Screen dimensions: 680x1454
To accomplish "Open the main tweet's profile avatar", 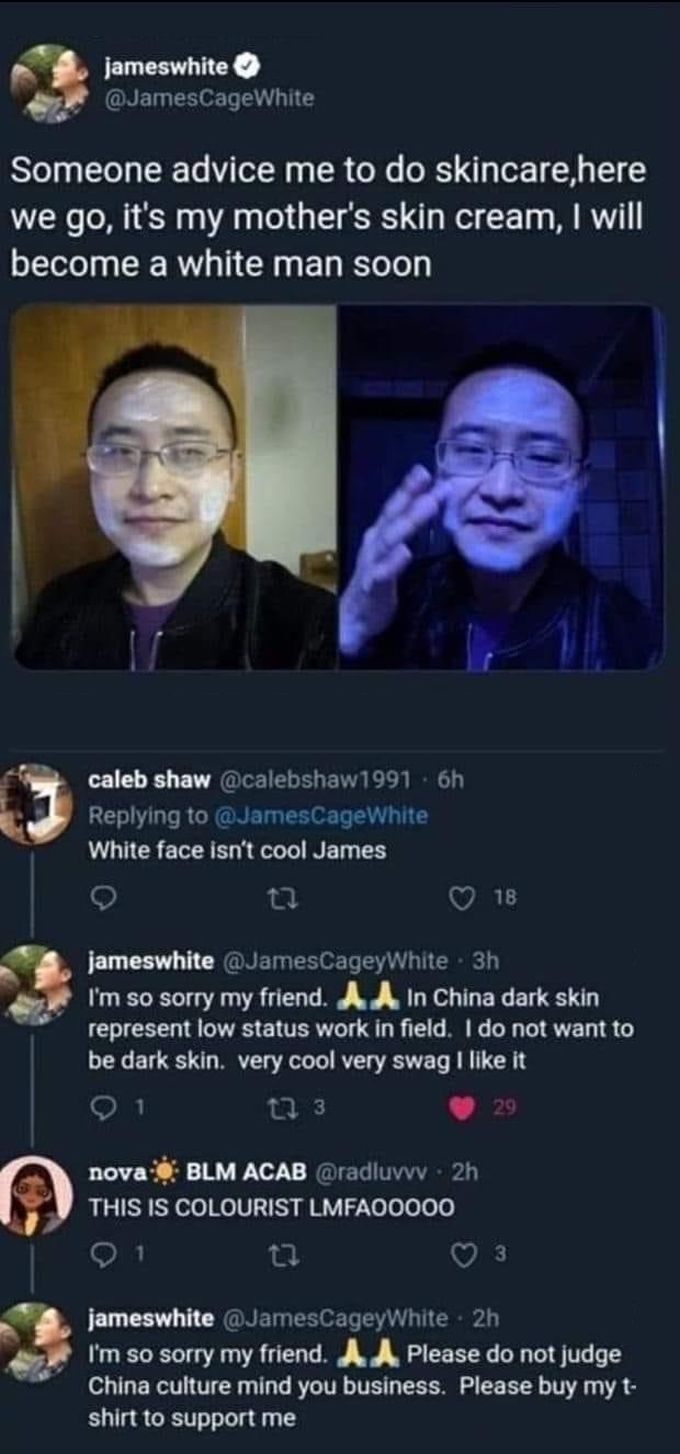I will click(x=48, y=83).
